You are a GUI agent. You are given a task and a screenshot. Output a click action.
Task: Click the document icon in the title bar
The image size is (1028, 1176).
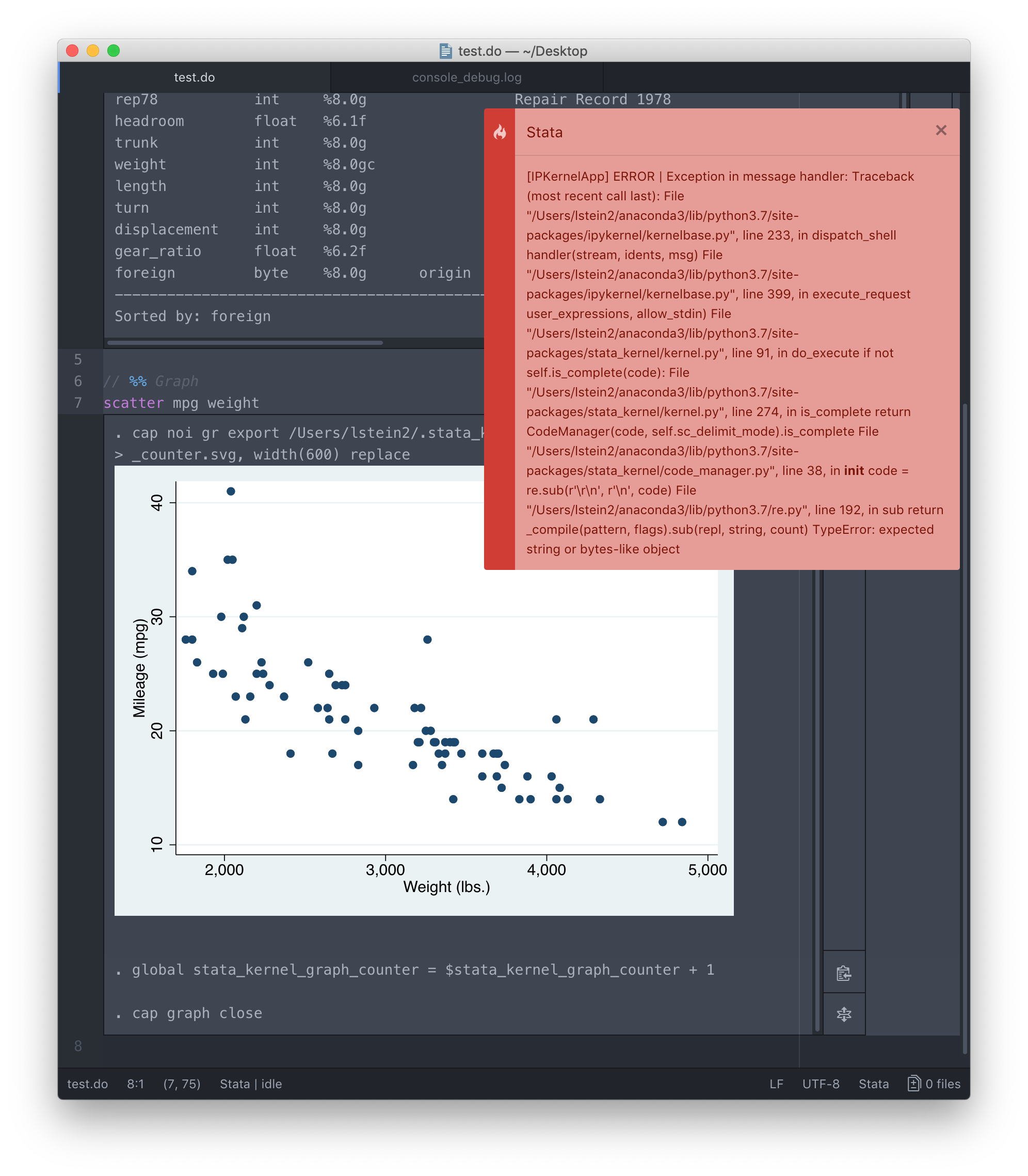[446, 51]
